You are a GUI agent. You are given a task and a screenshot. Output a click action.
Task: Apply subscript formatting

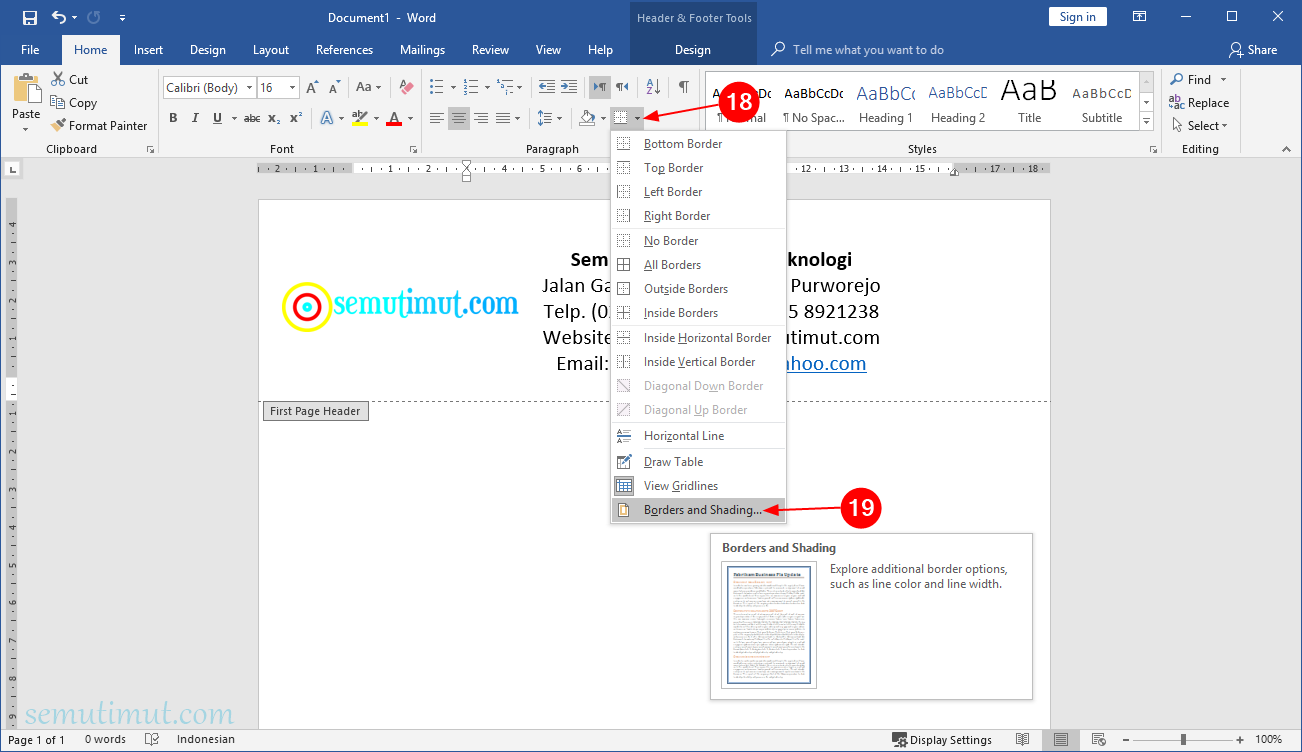(272, 117)
